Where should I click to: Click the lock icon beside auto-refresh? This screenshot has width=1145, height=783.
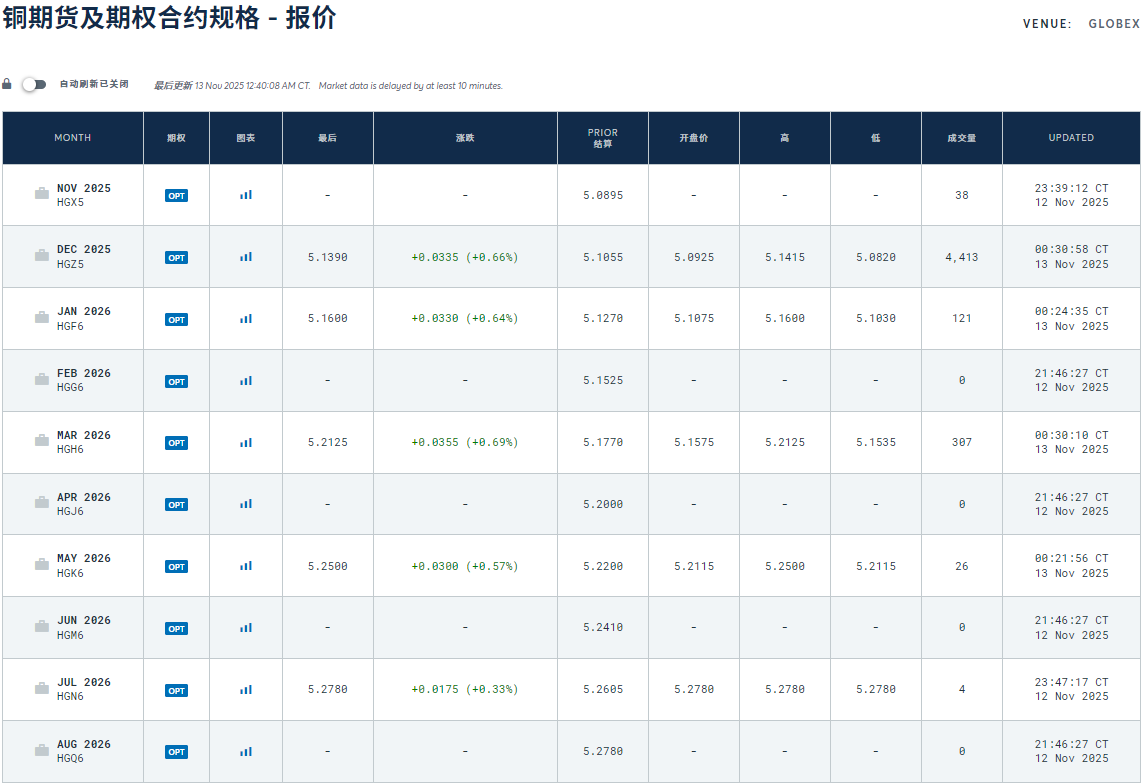[7, 84]
